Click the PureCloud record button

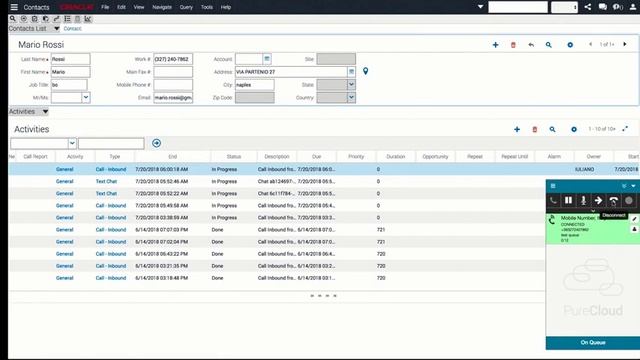[x=629, y=200]
